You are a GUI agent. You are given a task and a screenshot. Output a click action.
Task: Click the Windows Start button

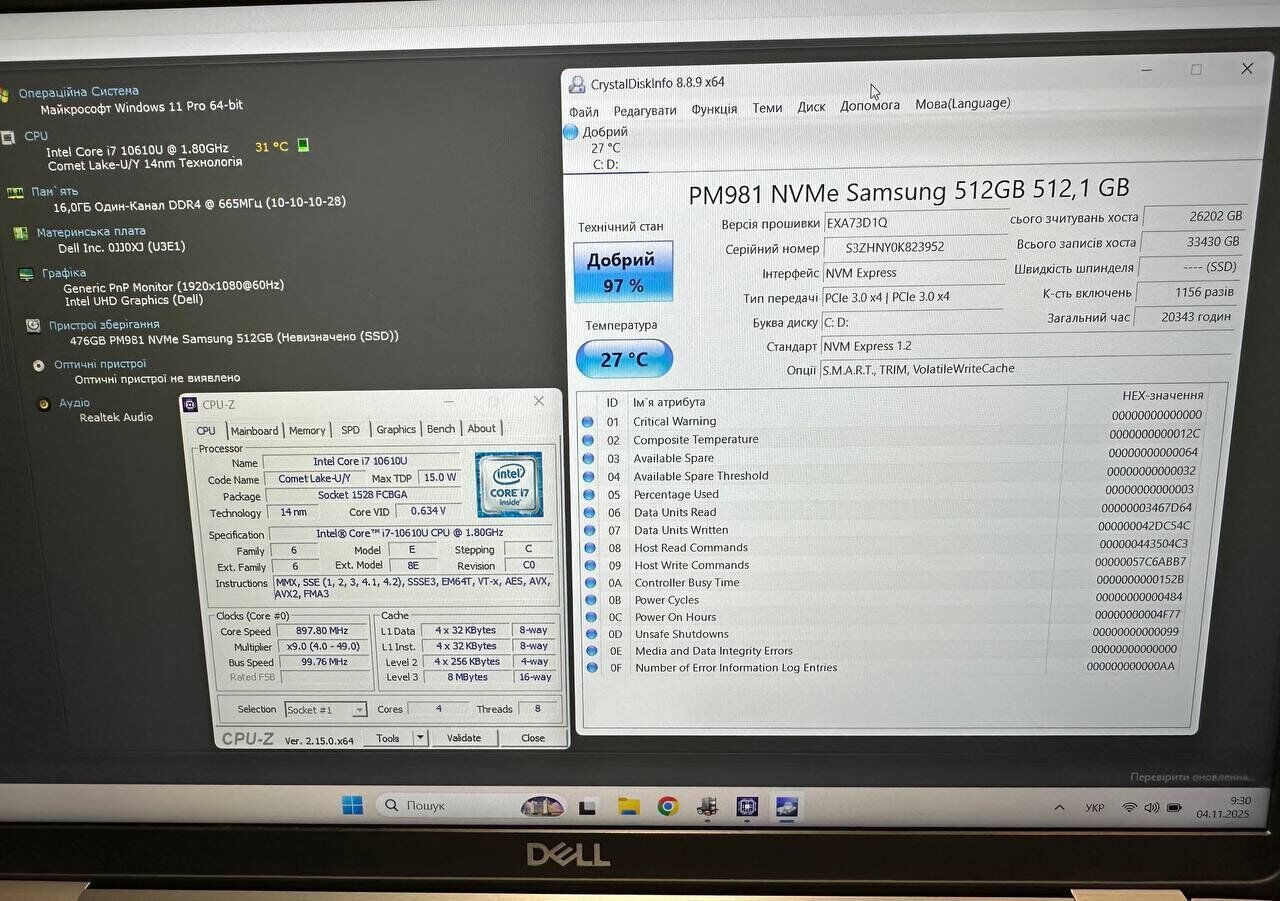[x=352, y=805]
